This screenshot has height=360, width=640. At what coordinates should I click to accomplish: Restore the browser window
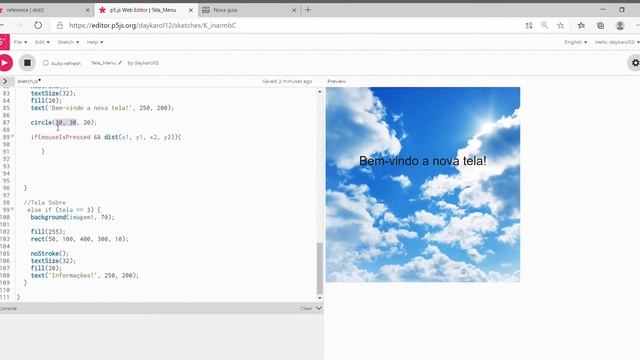coord(622,9)
